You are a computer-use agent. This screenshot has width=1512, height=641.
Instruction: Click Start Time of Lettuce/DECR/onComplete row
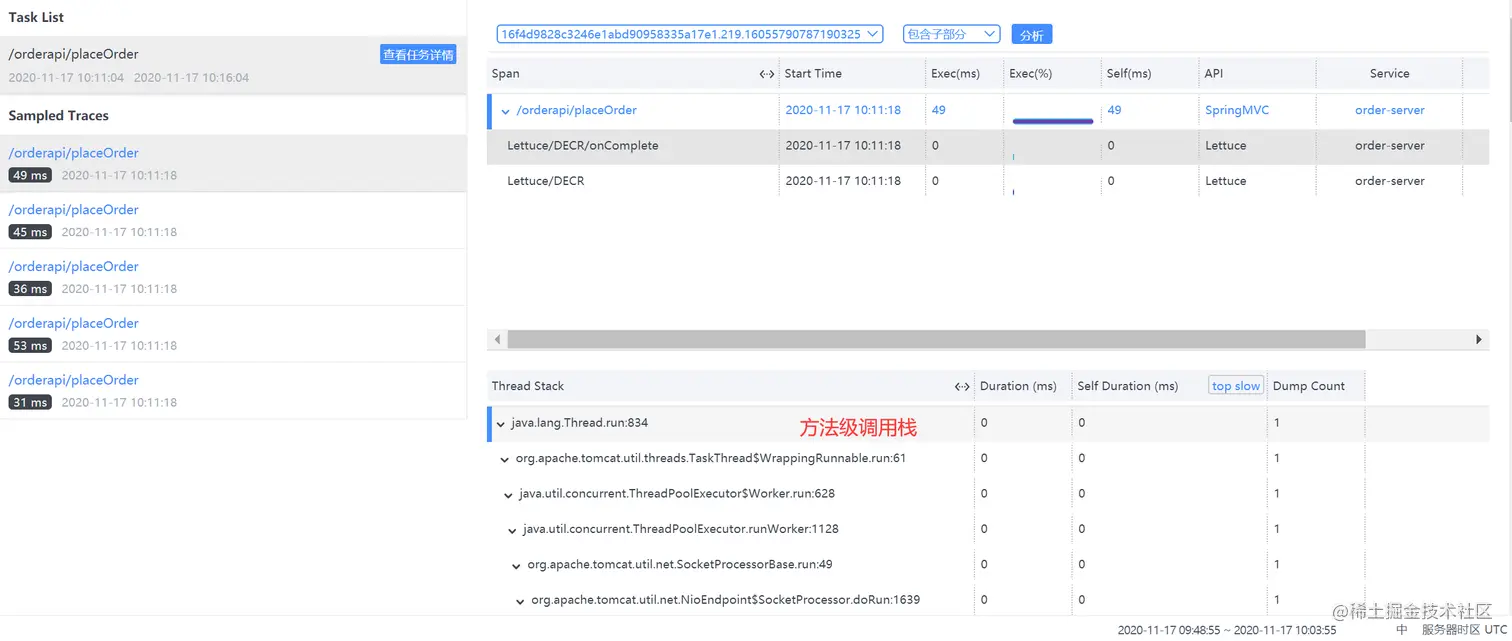click(x=843, y=146)
